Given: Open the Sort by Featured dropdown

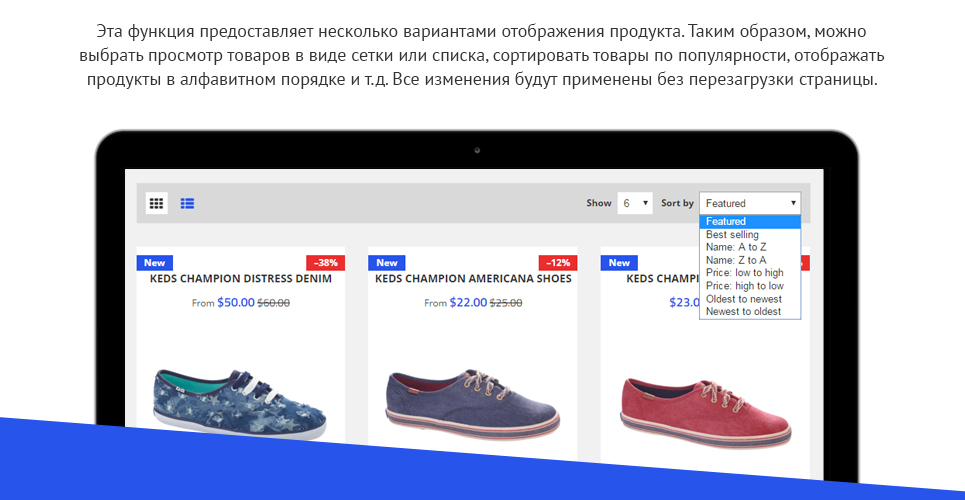Looking at the screenshot, I should click(x=750, y=203).
